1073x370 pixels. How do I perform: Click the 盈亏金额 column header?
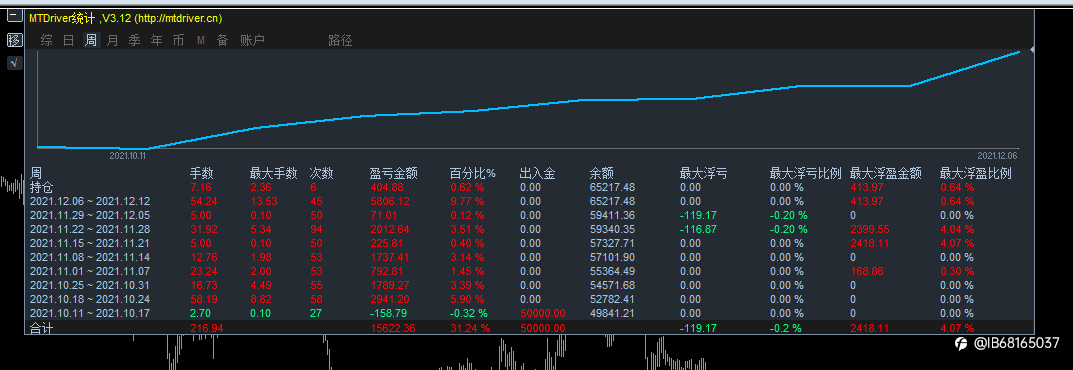(393, 174)
